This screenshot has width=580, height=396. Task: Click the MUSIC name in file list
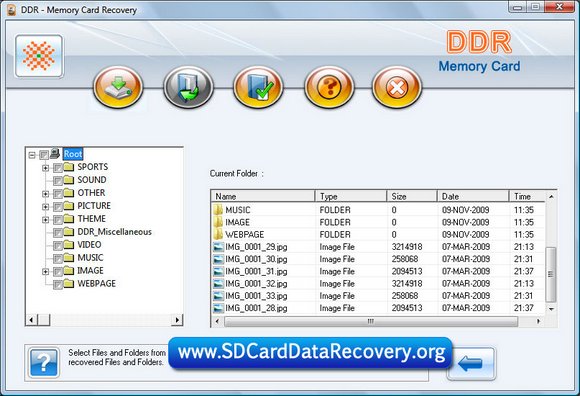[238, 210]
